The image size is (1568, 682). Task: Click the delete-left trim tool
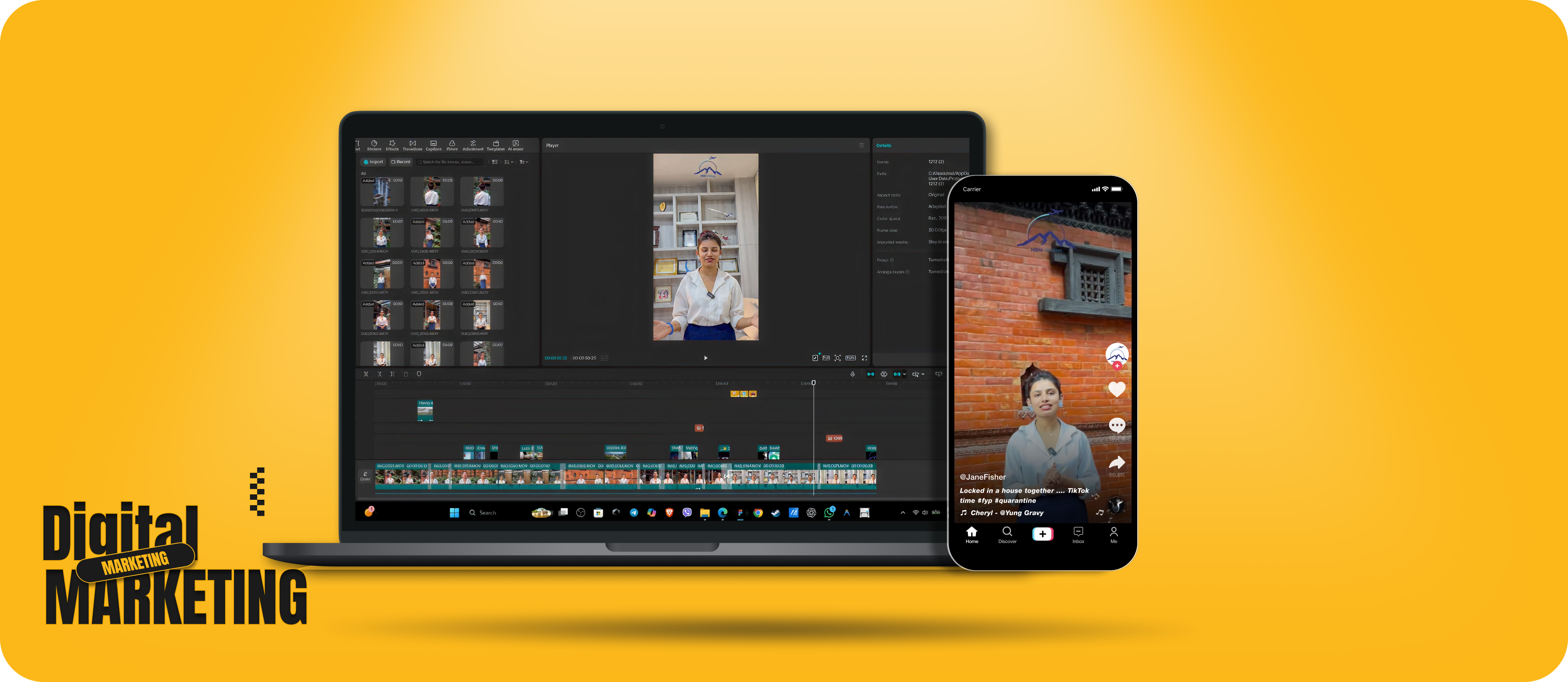[x=379, y=374]
